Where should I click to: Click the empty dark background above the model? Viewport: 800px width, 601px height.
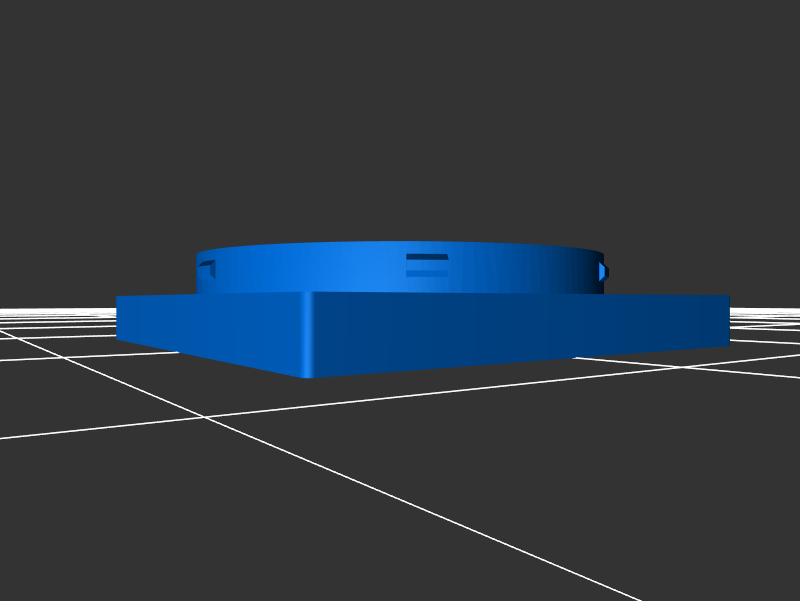click(x=400, y=120)
